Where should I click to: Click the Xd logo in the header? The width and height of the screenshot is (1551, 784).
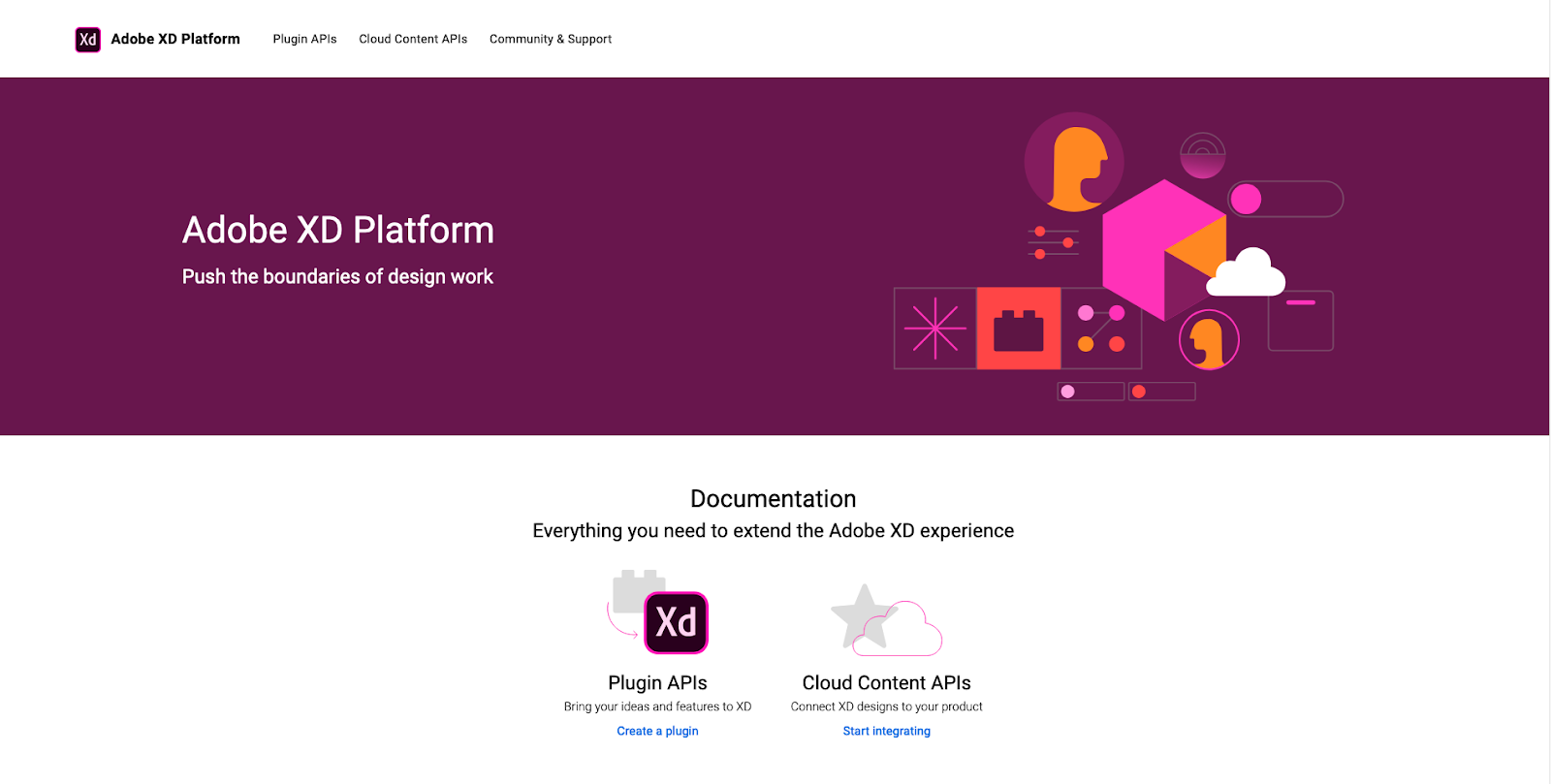click(88, 39)
